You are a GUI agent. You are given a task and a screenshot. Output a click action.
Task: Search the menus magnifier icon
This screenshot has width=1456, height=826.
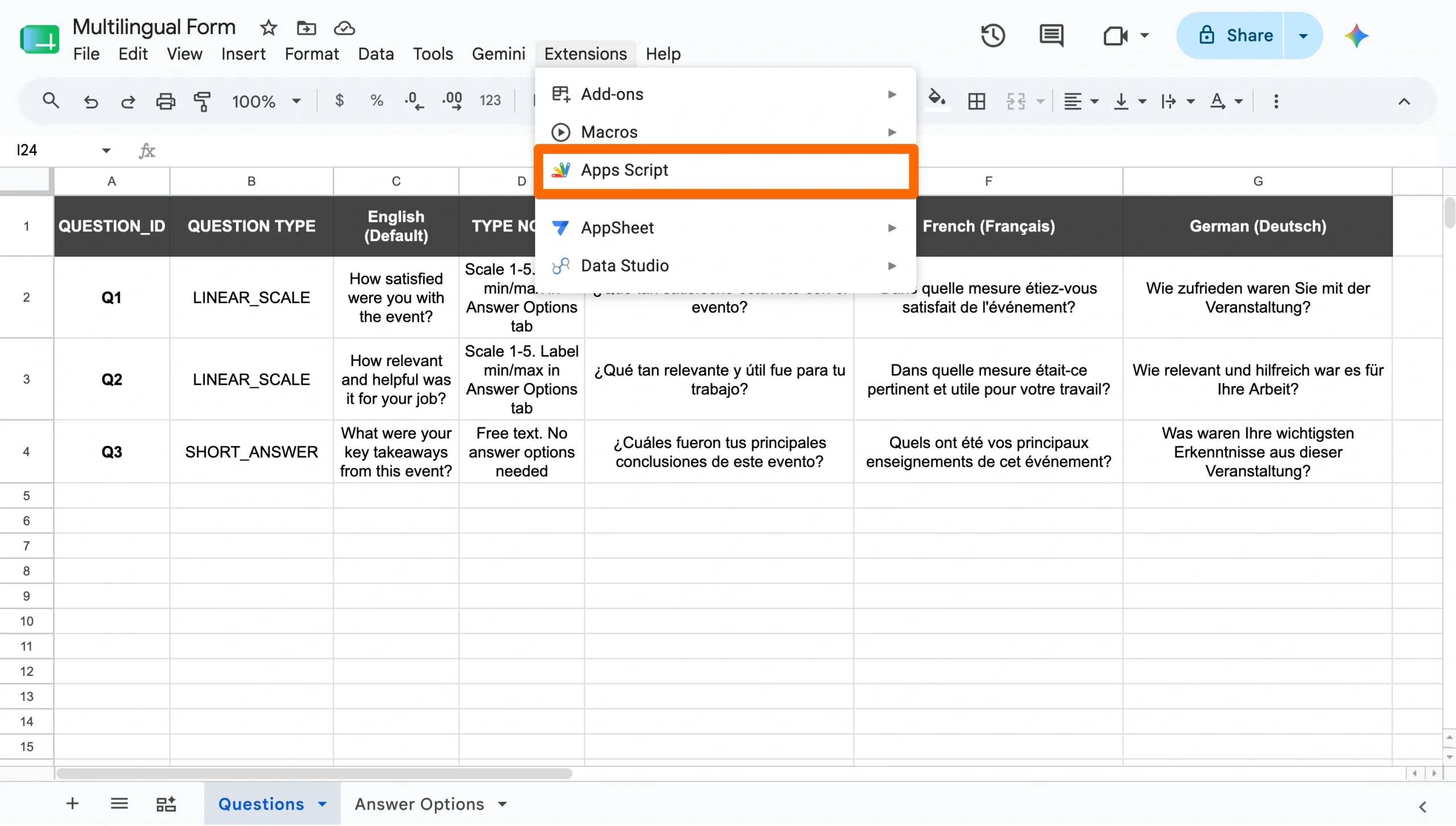(51, 101)
